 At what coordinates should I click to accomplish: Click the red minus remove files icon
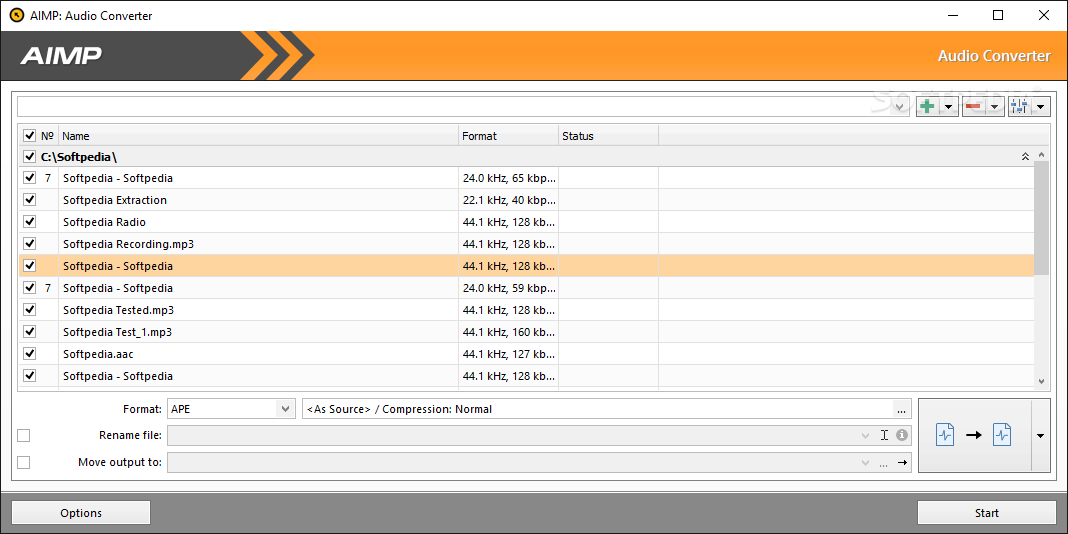[973, 106]
